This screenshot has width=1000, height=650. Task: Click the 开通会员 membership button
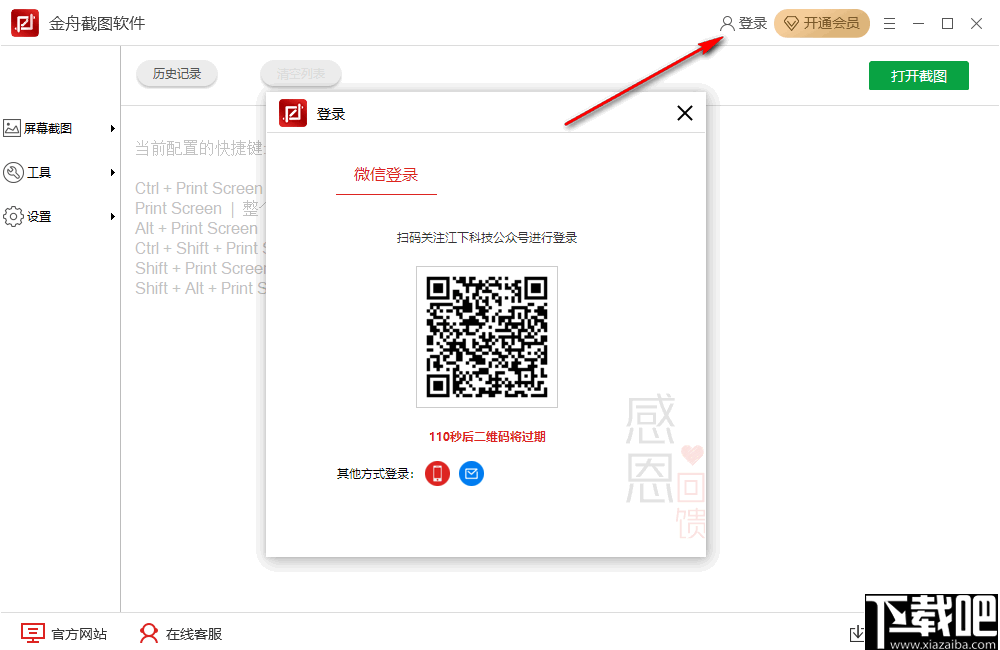(x=822, y=22)
